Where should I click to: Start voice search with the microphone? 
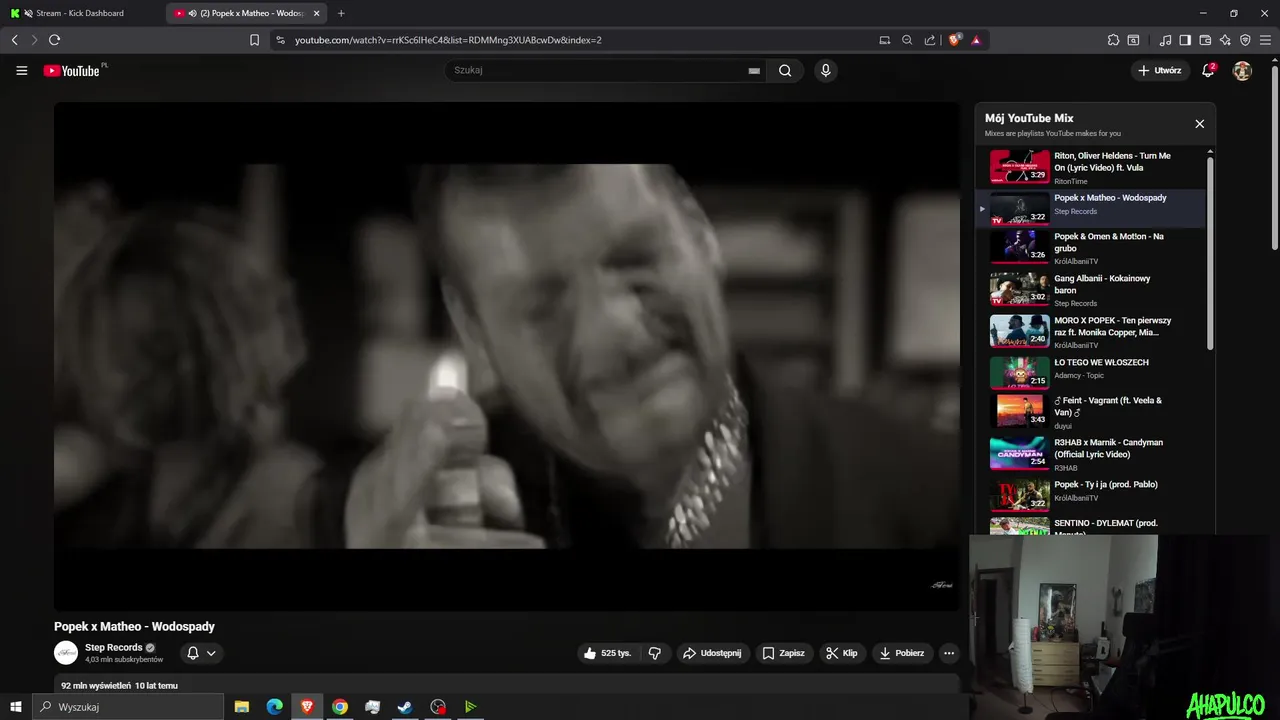coord(825,70)
